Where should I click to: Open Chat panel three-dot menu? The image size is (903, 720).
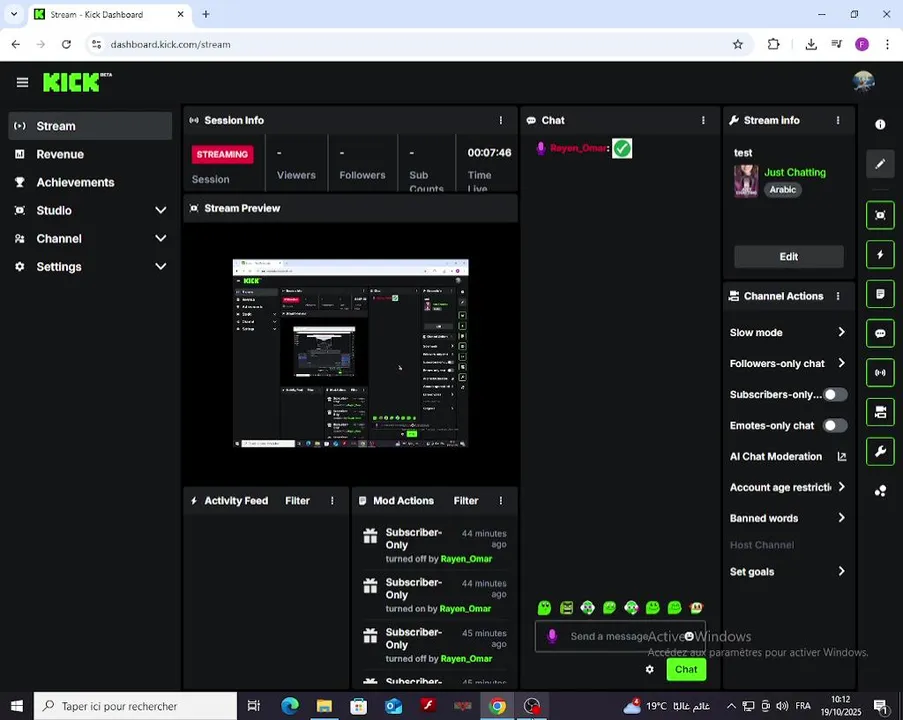[x=703, y=120]
